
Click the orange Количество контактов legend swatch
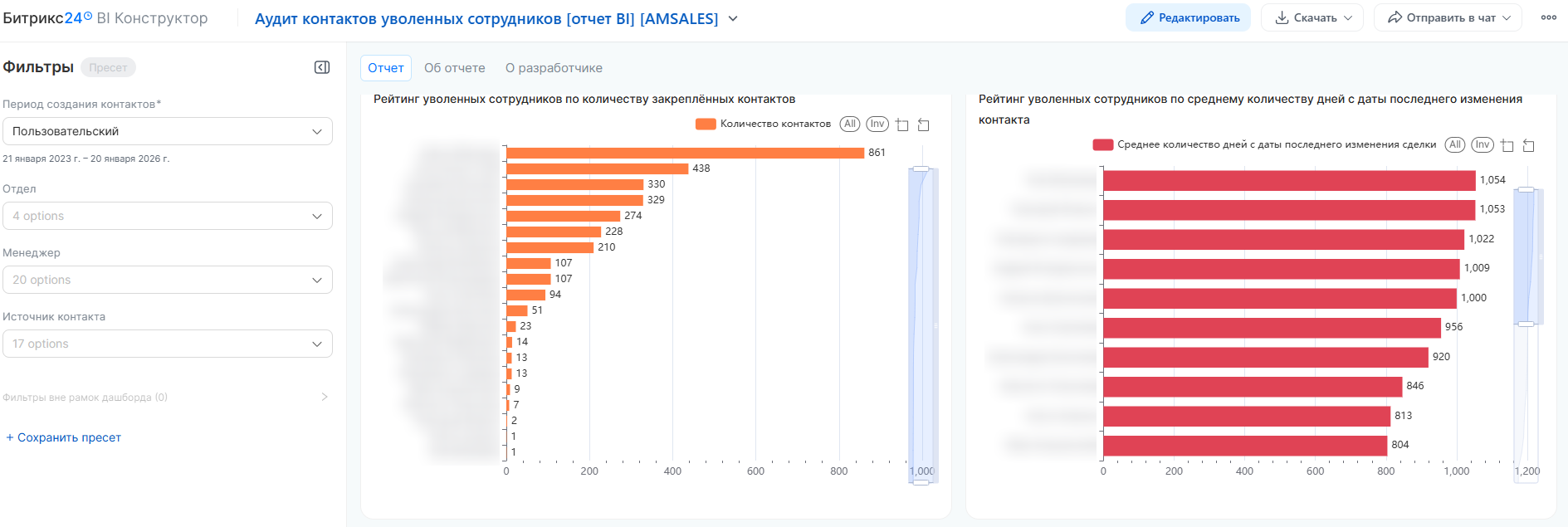point(706,124)
